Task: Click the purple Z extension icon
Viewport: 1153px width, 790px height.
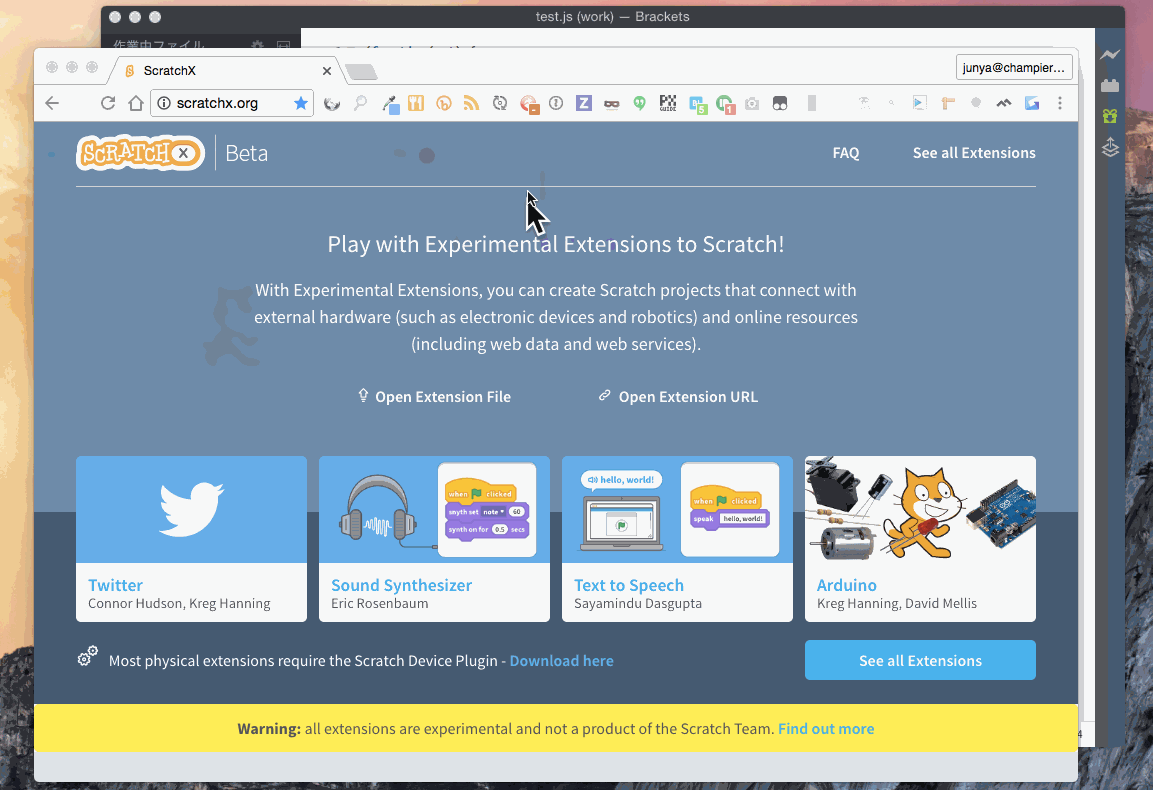Action: [584, 103]
